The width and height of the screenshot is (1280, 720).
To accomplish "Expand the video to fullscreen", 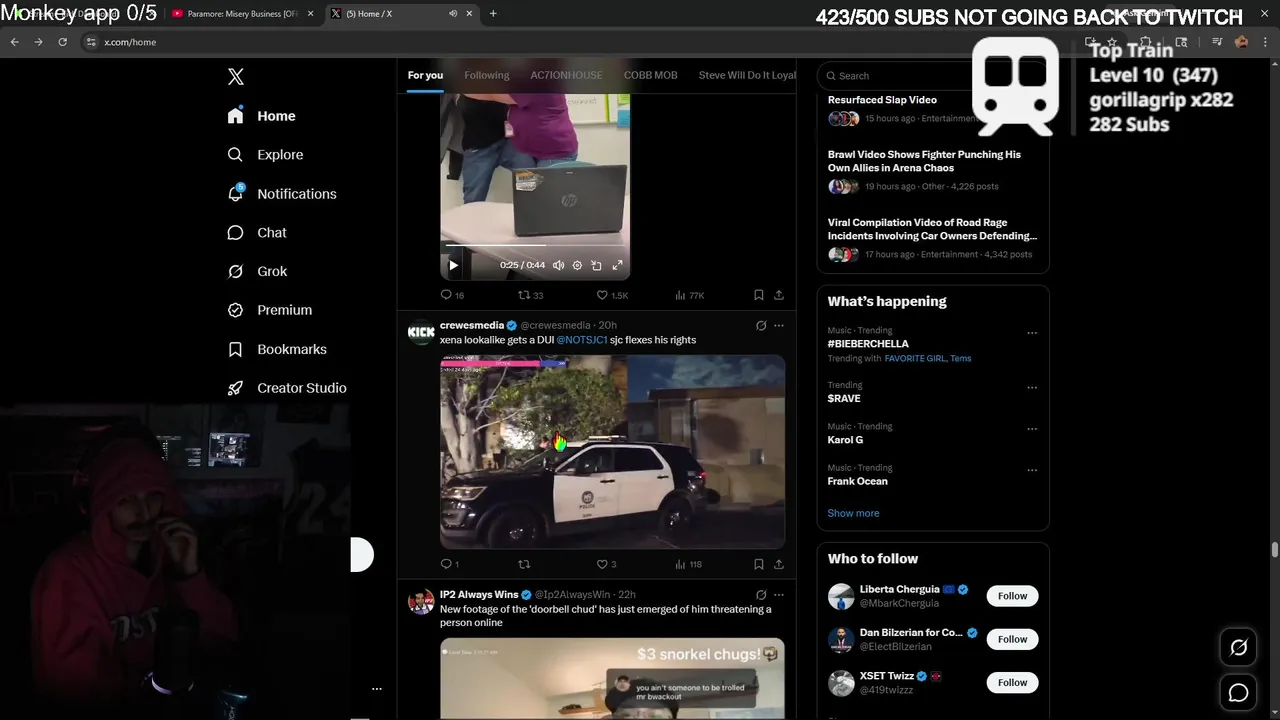I will point(617,265).
